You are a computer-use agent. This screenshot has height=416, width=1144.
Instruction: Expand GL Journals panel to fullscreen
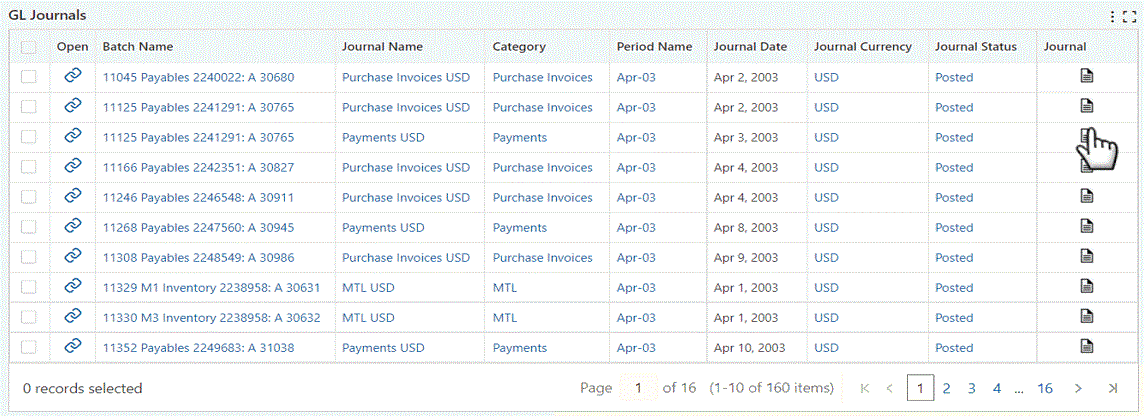coord(1130,17)
